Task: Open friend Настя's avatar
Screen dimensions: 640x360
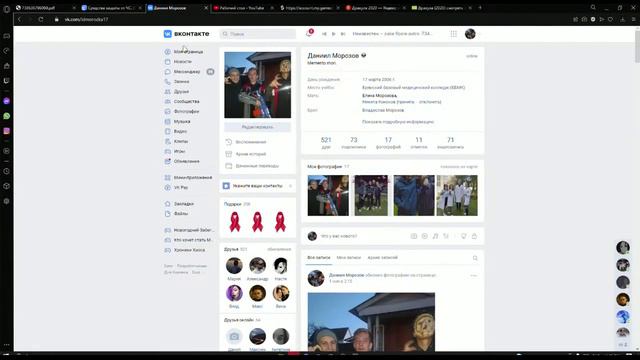Action: coord(281,266)
